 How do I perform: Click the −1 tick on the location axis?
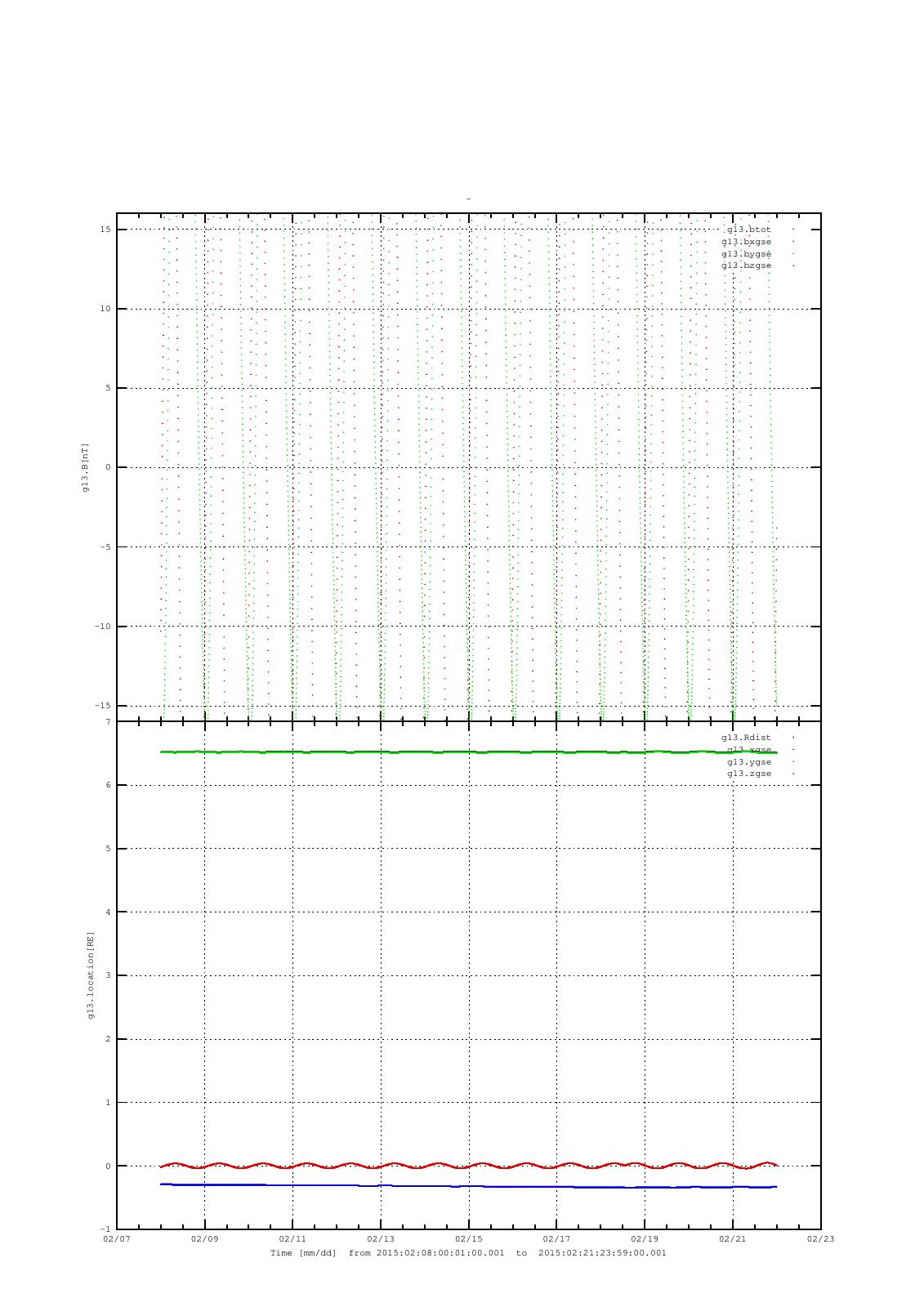click(x=105, y=1229)
